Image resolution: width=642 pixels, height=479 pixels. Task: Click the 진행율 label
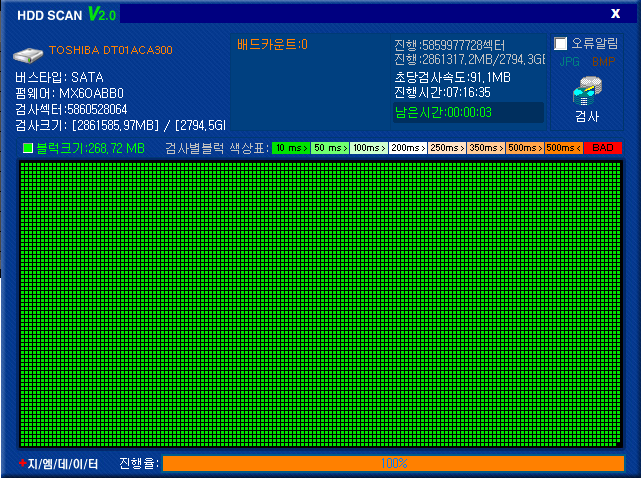tap(139, 463)
